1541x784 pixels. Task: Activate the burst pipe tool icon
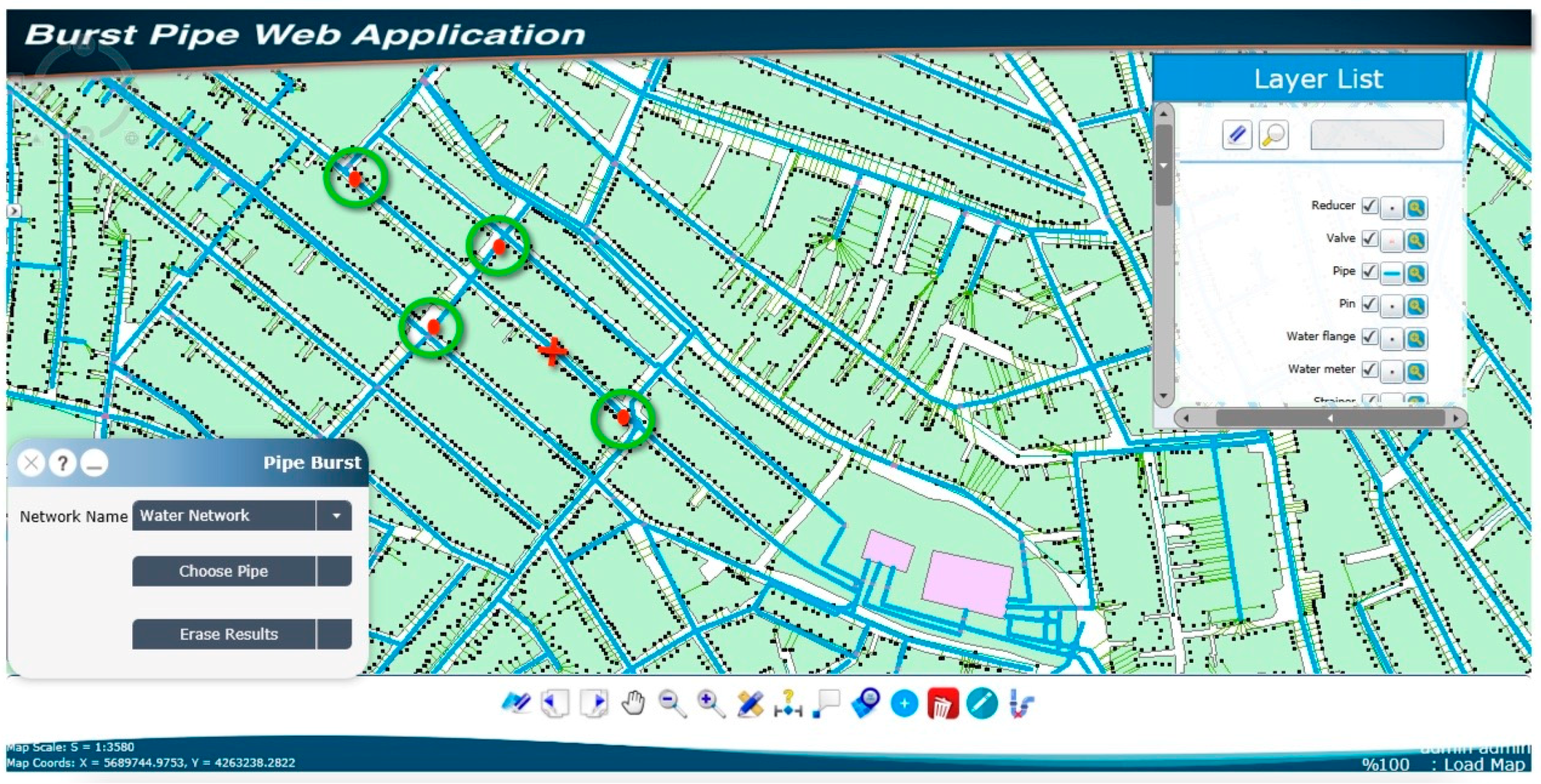1021,703
